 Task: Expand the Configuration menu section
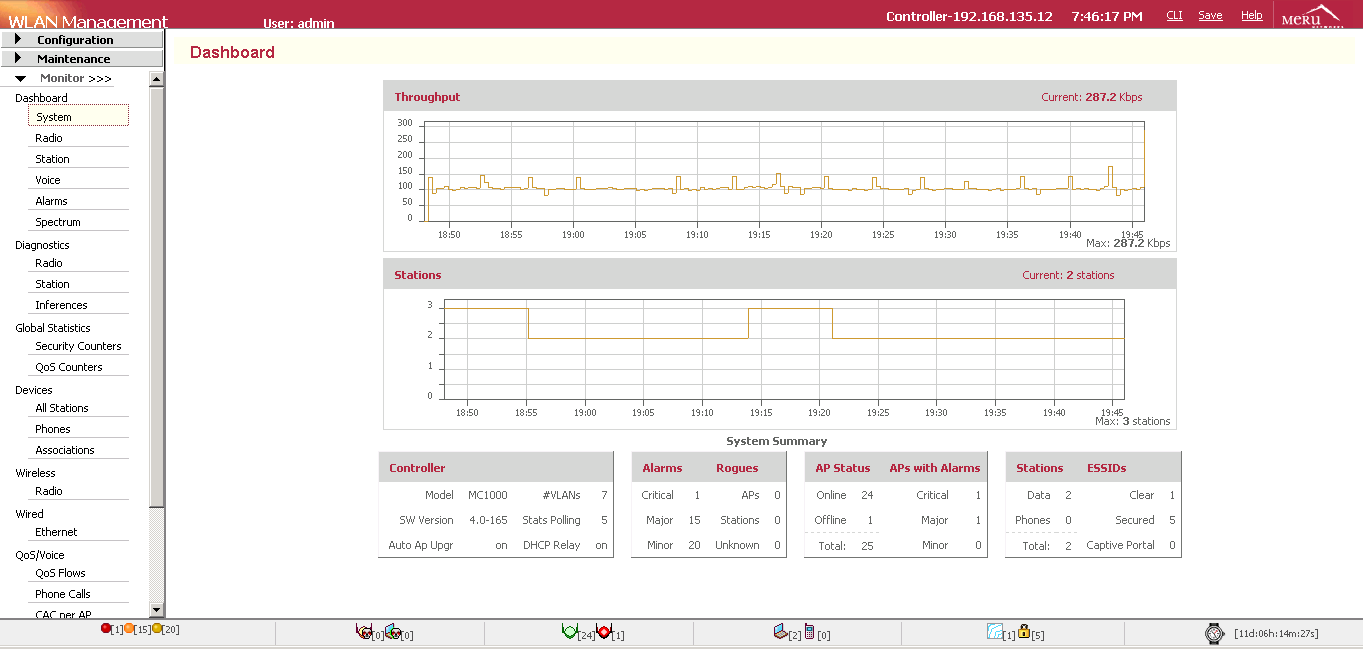[81, 40]
